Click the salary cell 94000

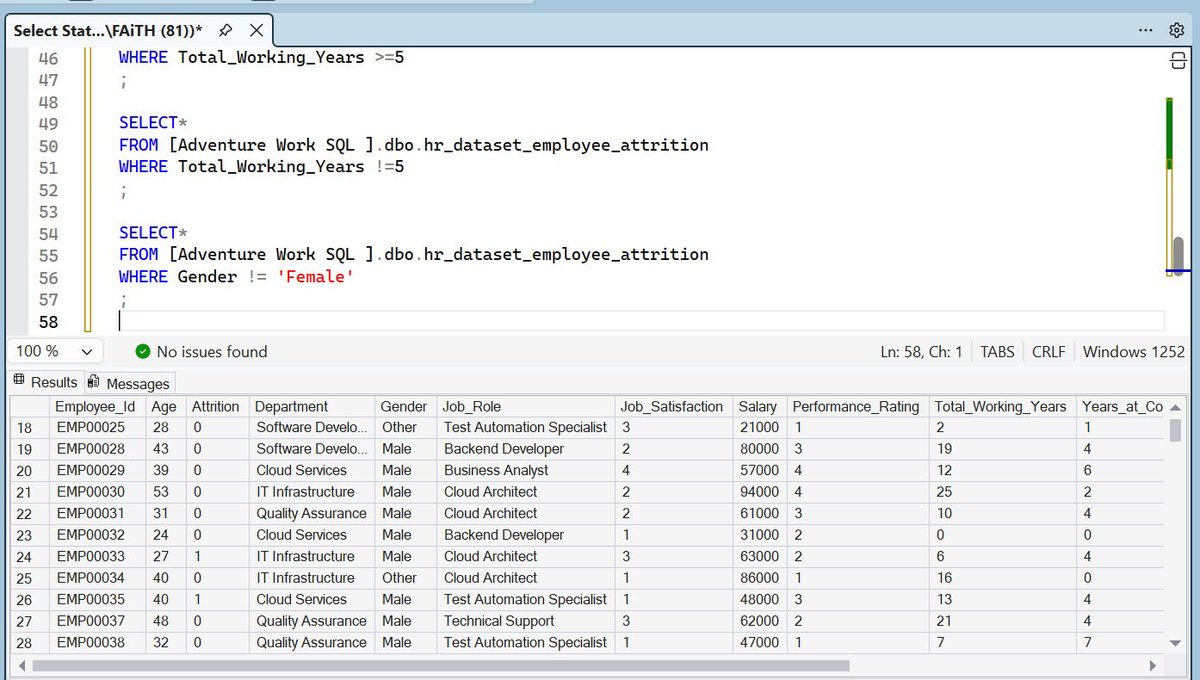pyautogui.click(x=759, y=492)
